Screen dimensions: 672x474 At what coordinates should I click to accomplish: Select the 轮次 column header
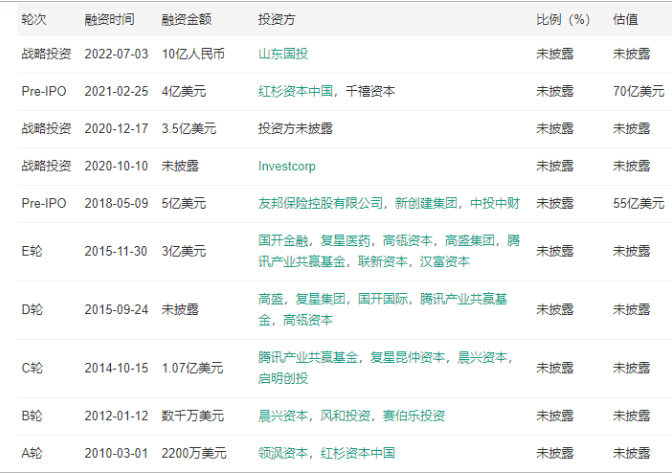[x=34, y=19]
